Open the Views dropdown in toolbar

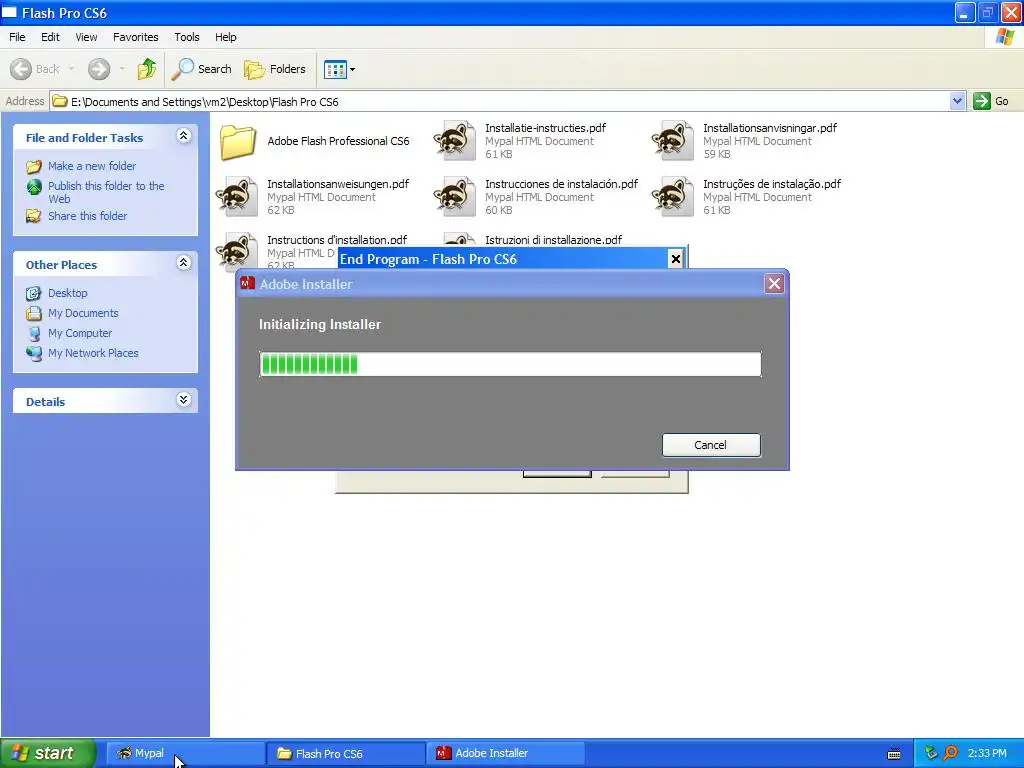[x=340, y=69]
